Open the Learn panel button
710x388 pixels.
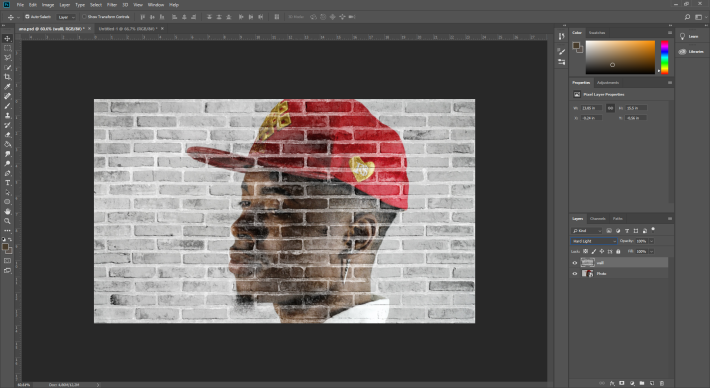point(689,36)
